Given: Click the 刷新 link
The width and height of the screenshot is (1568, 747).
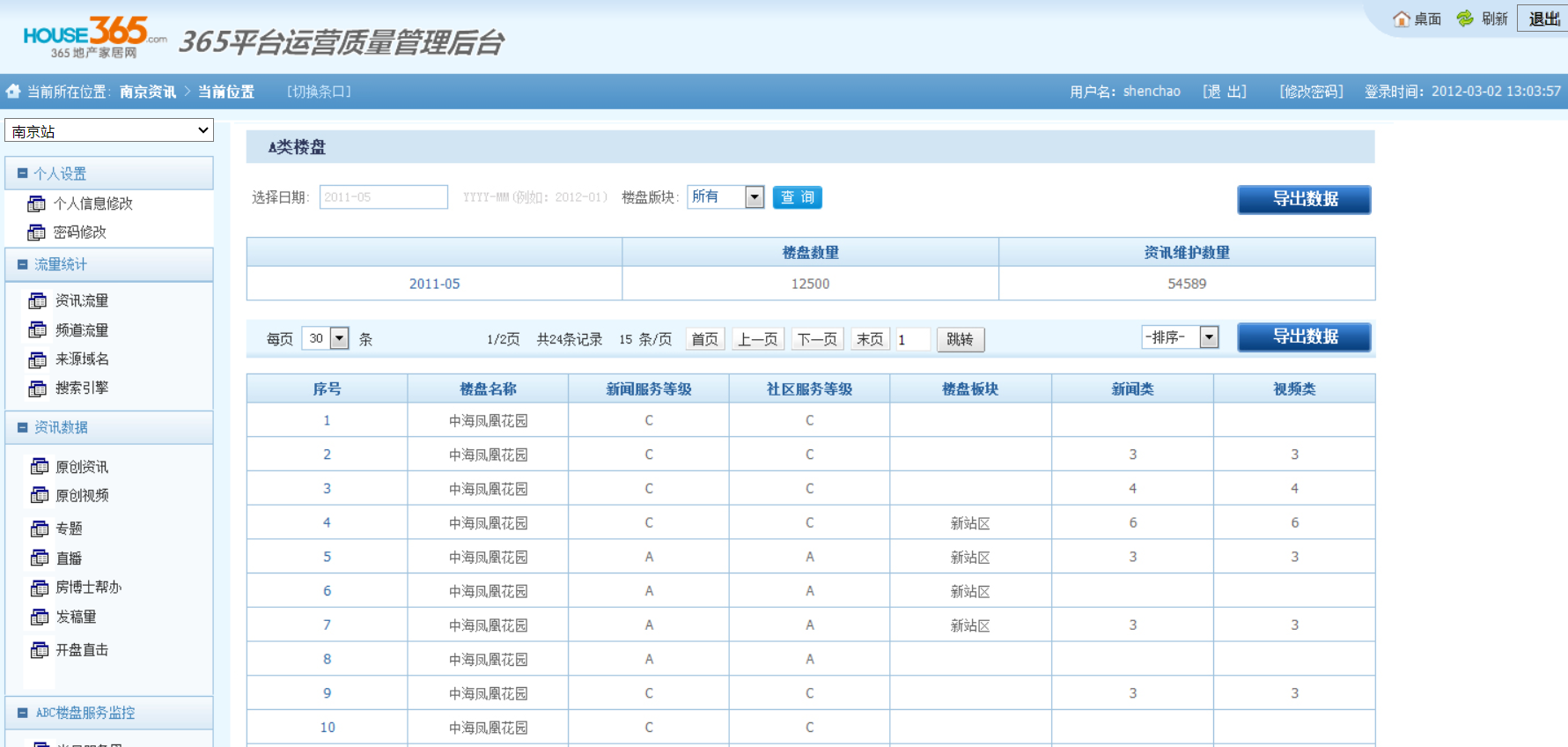Looking at the screenshot, I should (x=1494, y=18).
